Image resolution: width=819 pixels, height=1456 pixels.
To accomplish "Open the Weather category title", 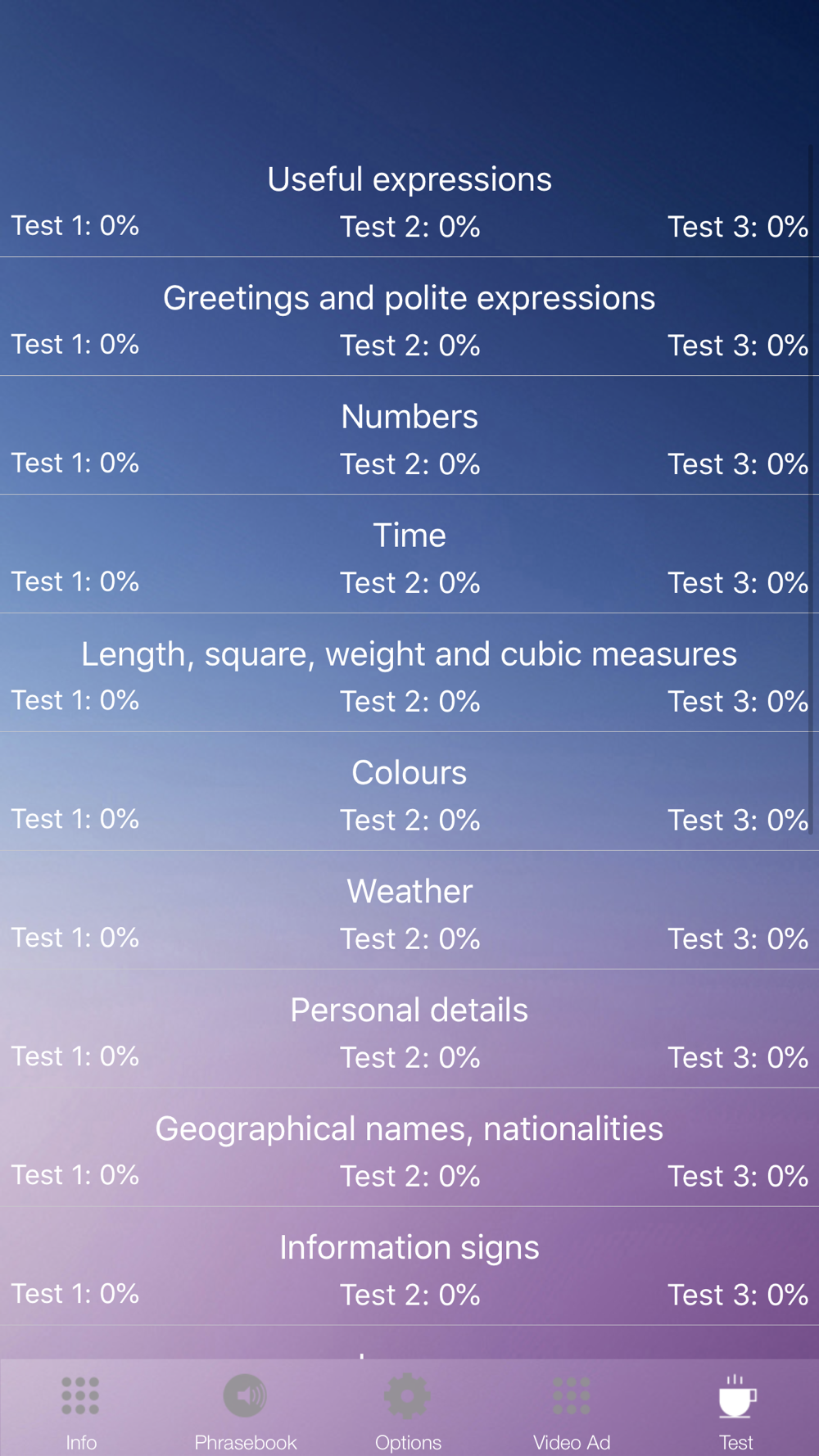I will 409,891.
